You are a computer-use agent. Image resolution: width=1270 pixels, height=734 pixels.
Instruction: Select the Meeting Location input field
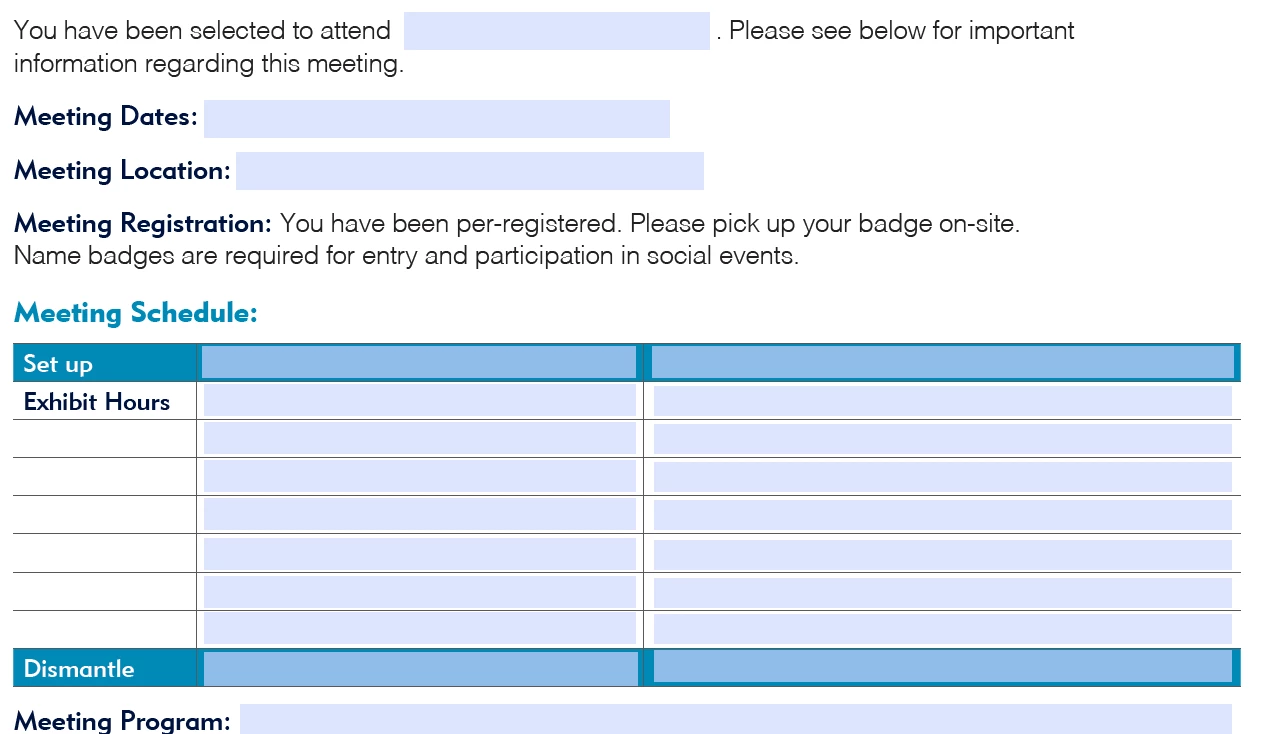coord(470,171)
